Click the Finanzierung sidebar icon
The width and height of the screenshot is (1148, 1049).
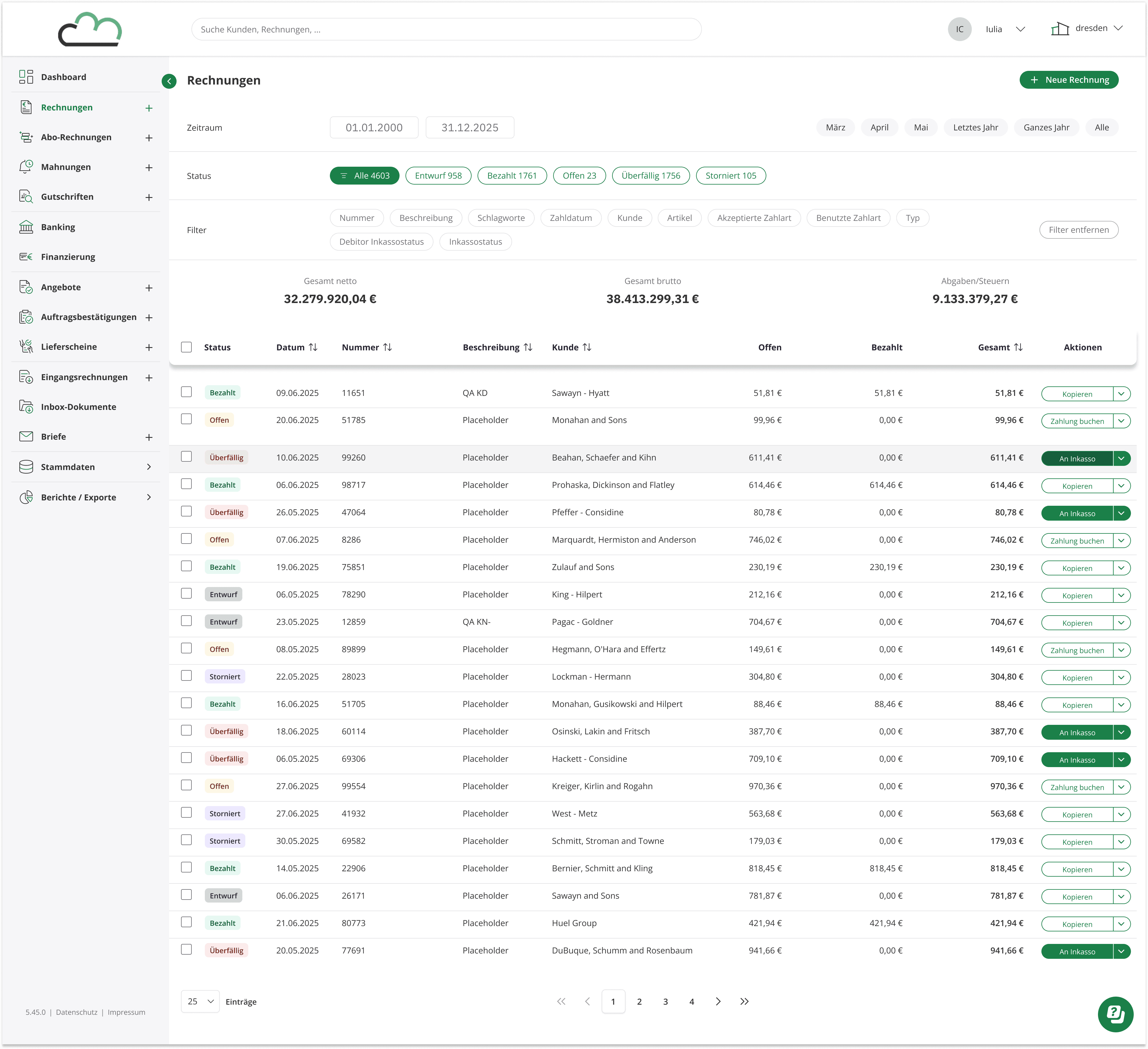[x=26, y=257]
